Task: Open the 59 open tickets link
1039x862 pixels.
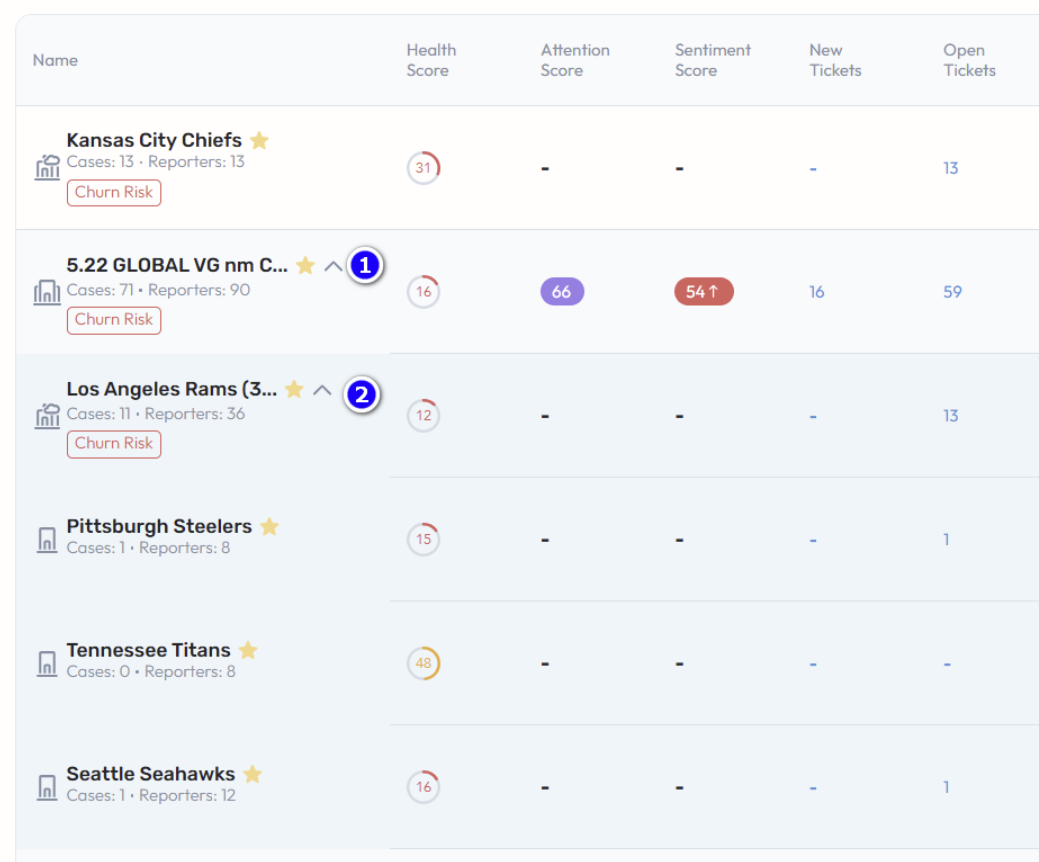Action: coord(952,292)
